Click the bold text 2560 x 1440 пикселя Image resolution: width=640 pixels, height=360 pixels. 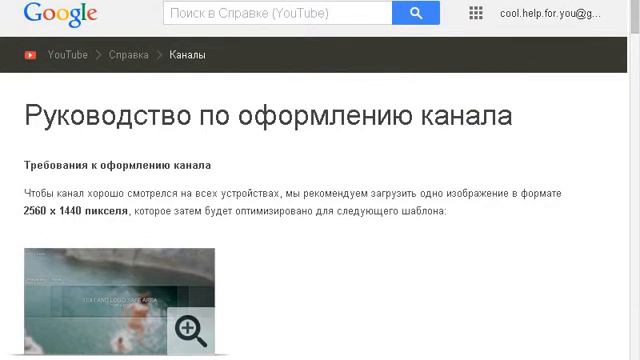point(76,211)
